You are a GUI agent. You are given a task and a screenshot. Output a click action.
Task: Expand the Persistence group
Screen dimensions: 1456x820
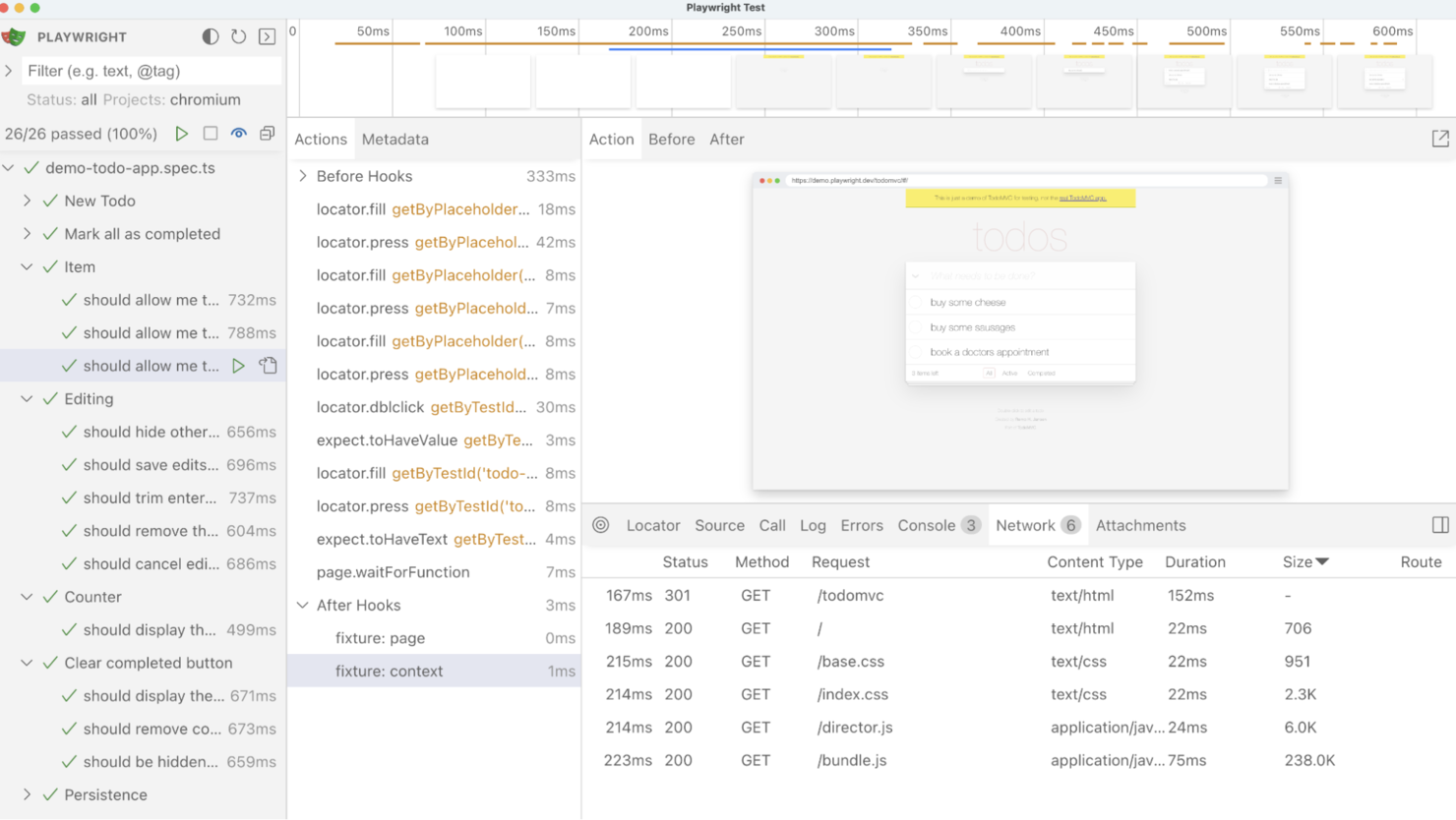[x=28, y=794]
